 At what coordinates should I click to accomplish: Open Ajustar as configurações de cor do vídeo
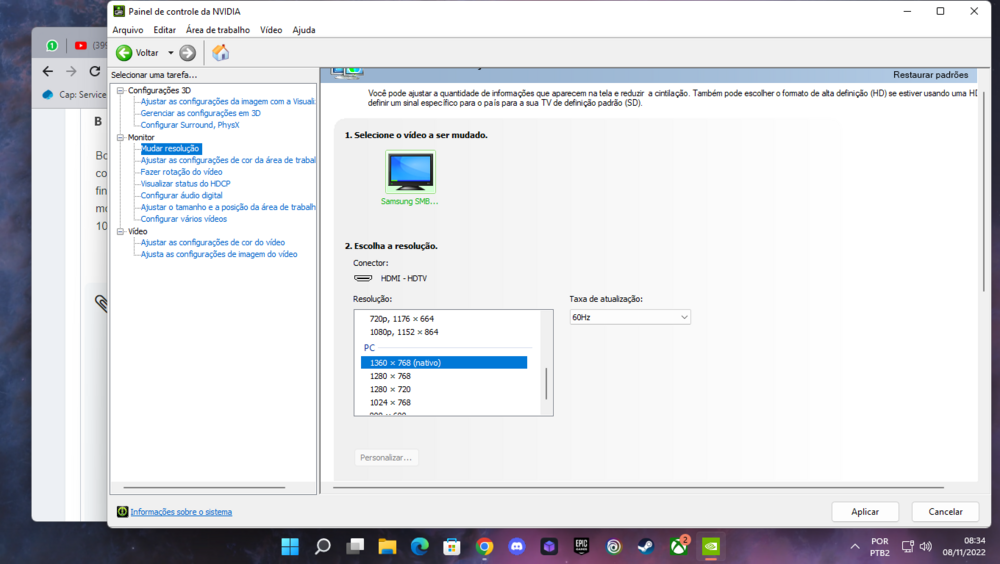pyautogui.click(x=212, y=242)
